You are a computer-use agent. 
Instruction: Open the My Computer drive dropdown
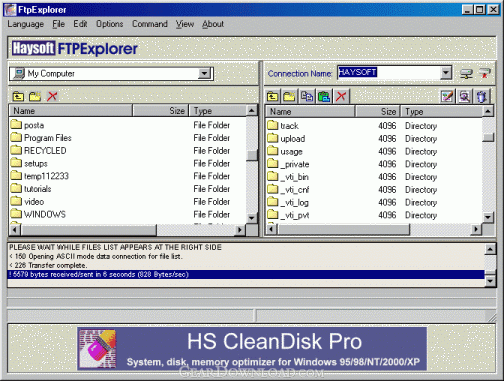pos(204,73)
